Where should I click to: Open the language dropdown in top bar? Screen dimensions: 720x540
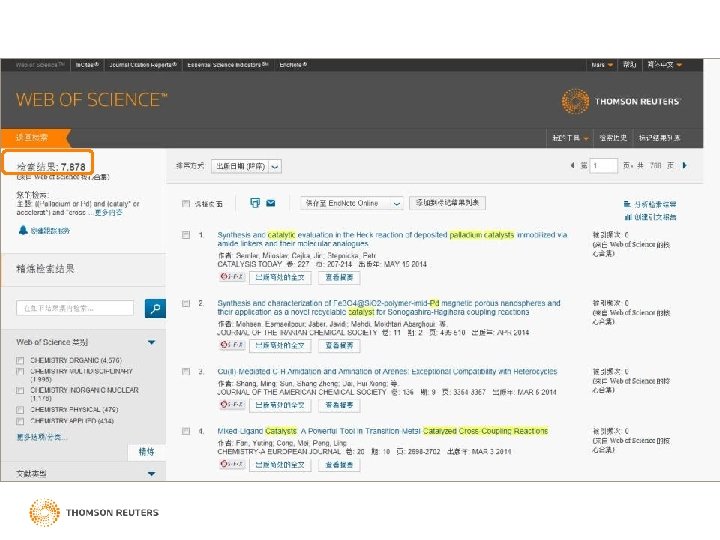pyautogui.click(x=664, y=65)
